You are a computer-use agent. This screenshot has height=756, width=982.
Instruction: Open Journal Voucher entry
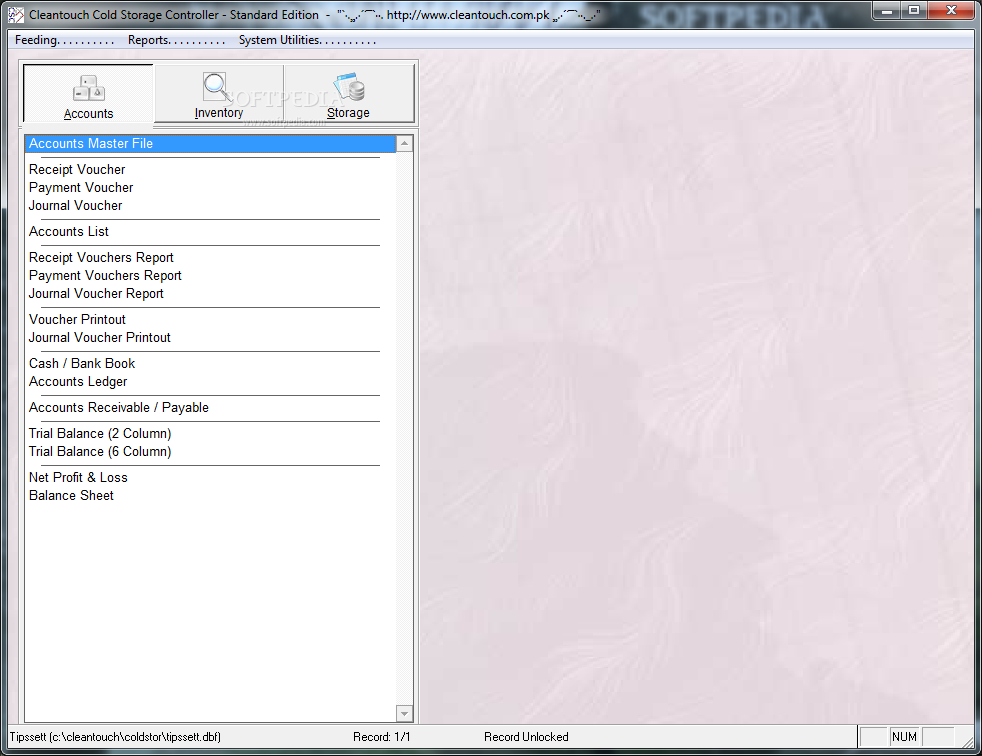(x=75, y=205)
